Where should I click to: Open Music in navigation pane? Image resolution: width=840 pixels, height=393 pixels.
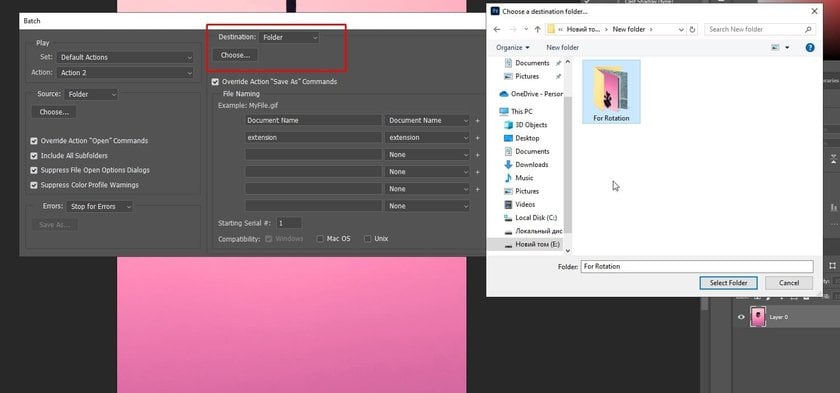[519, 178]
